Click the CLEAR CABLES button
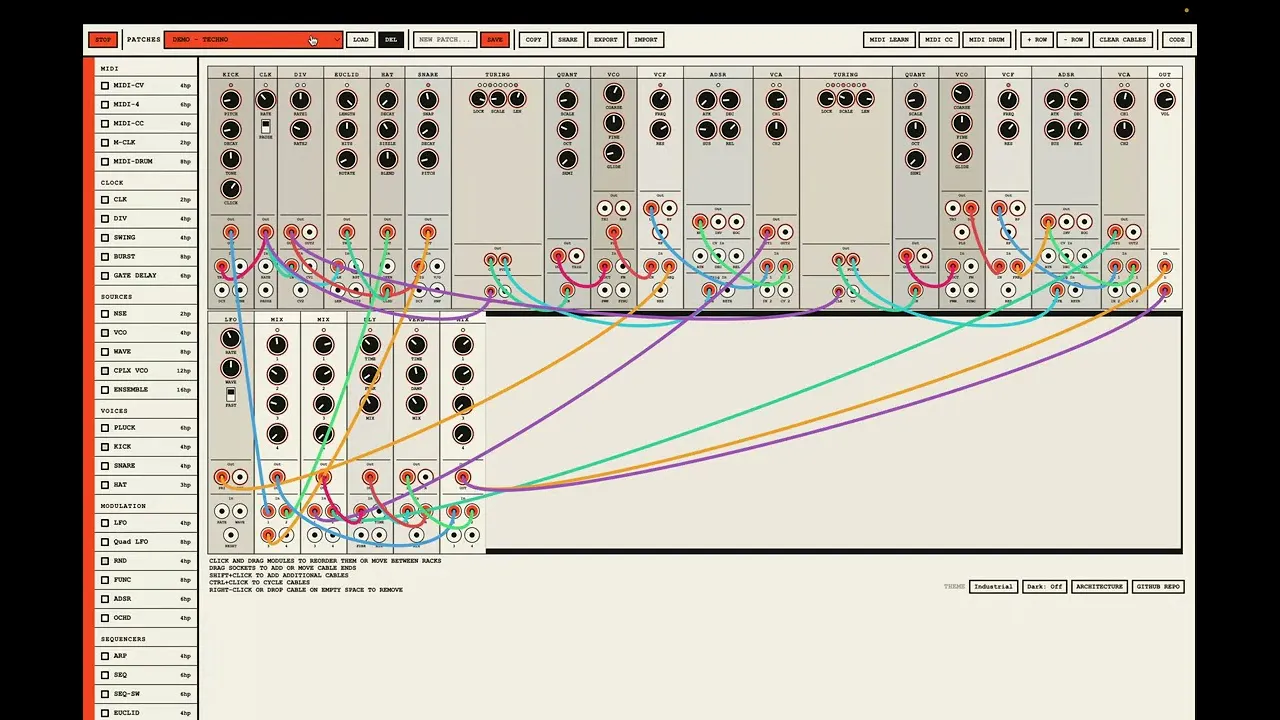 [x=1123, y=40]
